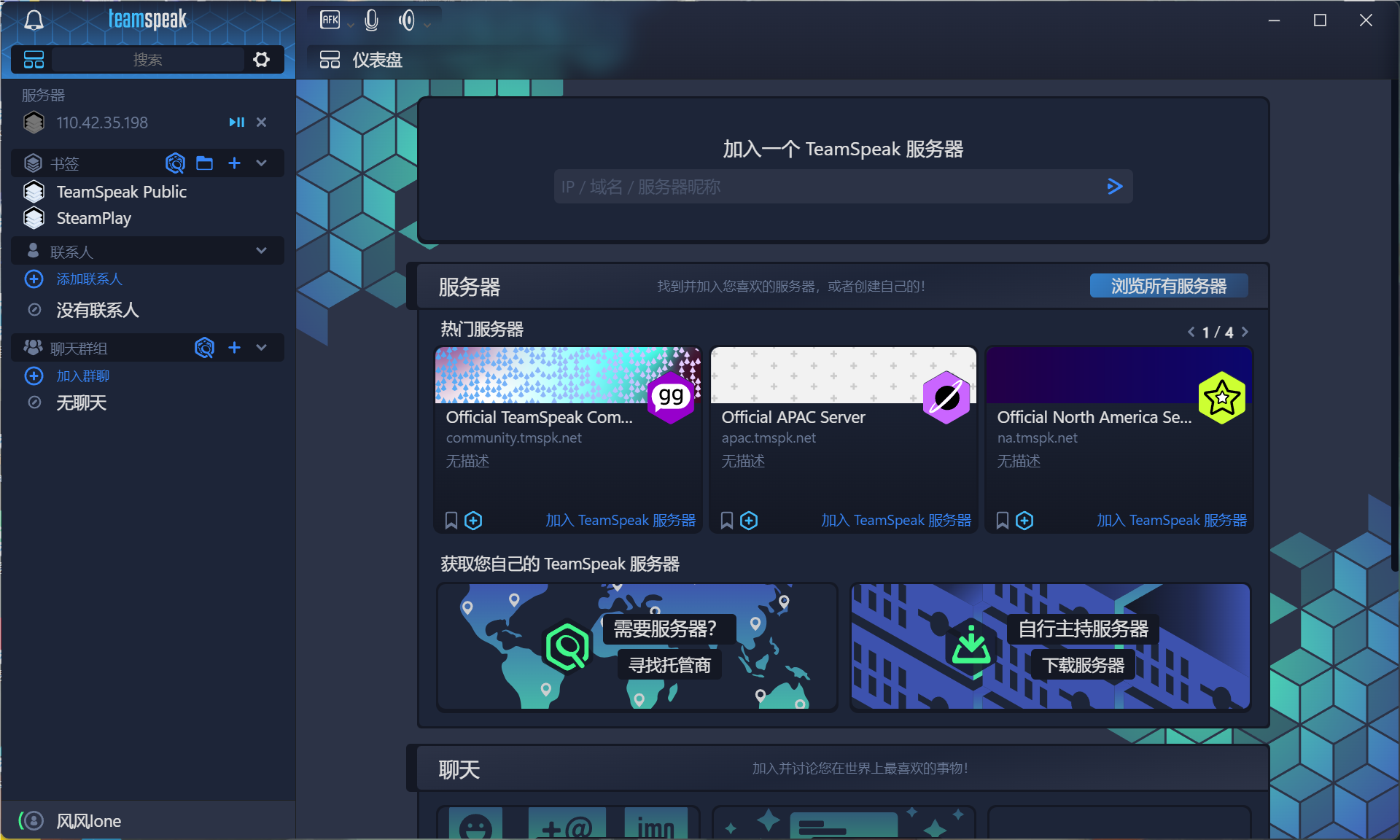The width and height of the screenshot is (1400, 840).
Task: Join the community.tmspk.net server
Action: pos(621,521)
